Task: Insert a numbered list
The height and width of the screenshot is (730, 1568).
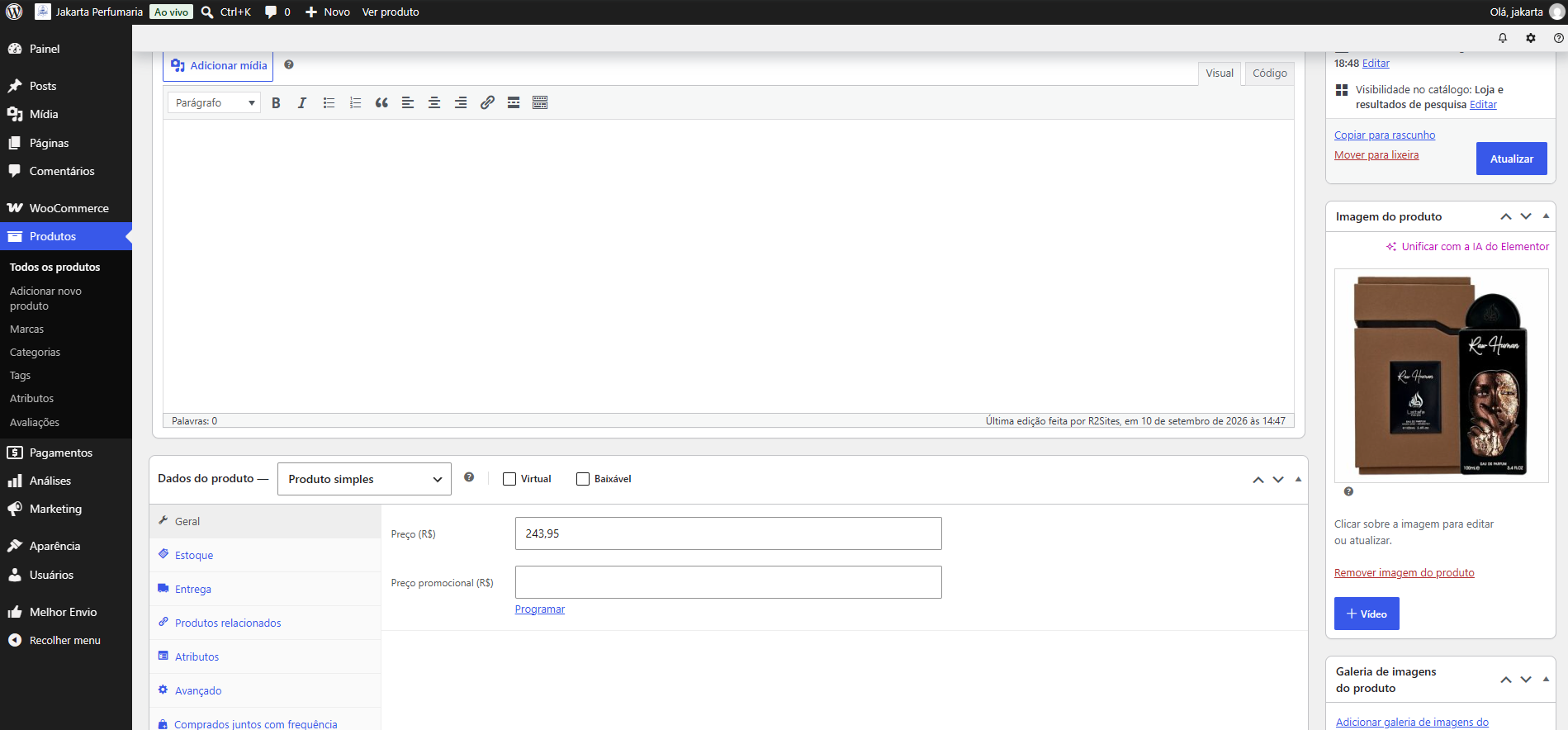Action: coord(355,102)
